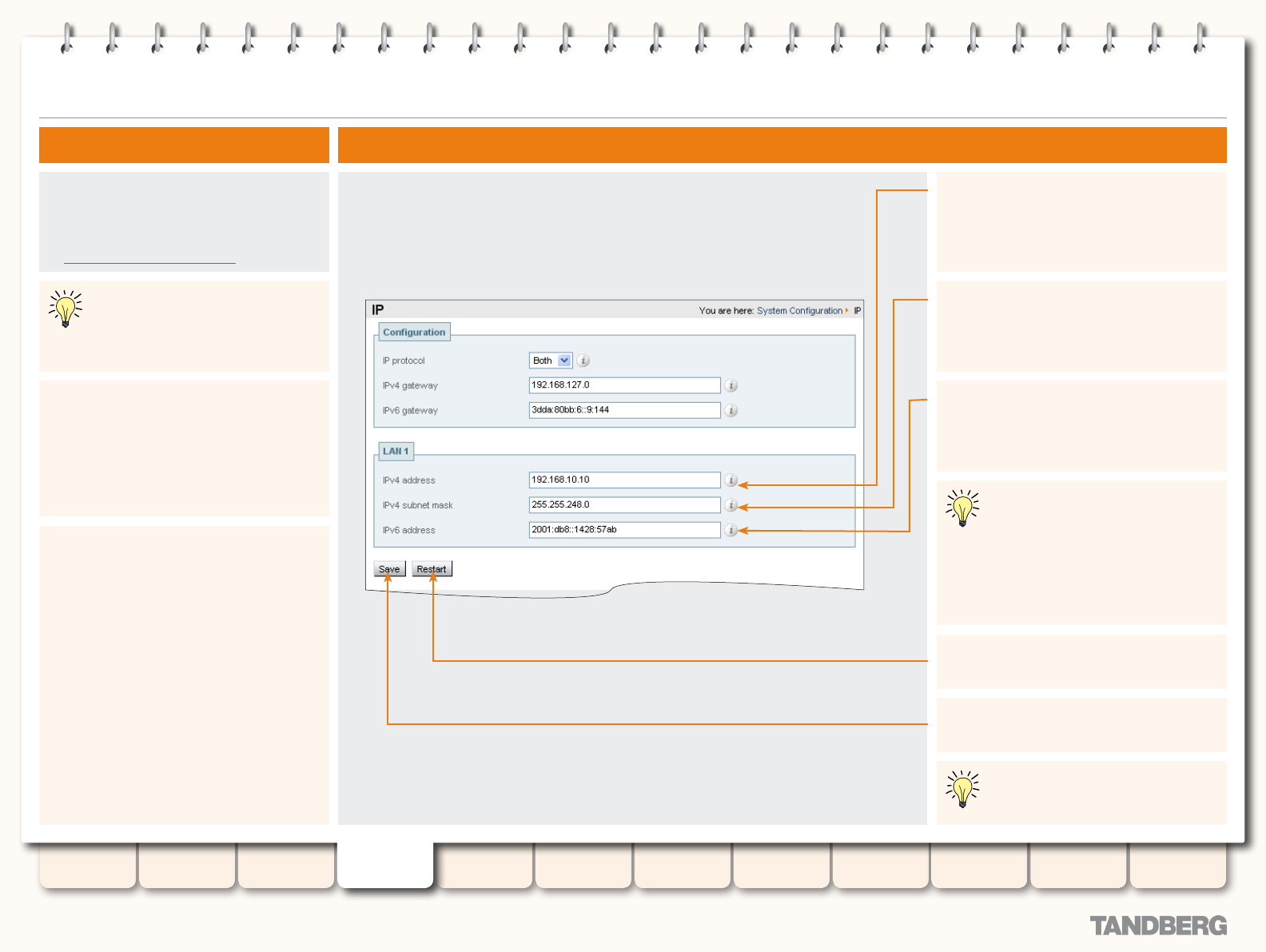Click the info icon beside IPv6 gateway

click(731, 410)
